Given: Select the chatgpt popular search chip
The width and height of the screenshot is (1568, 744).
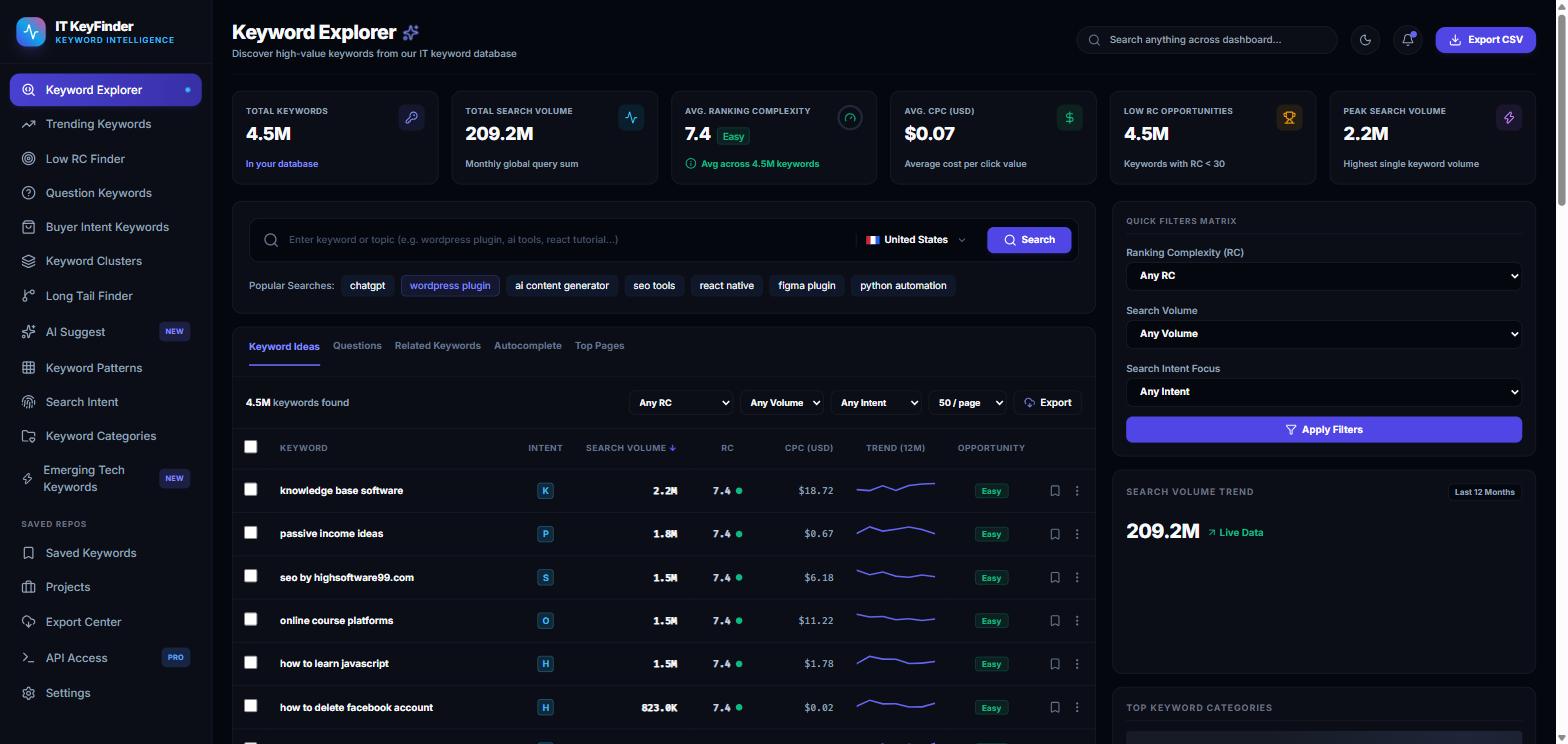Looking at the screenshot, I should click(367, 286).
